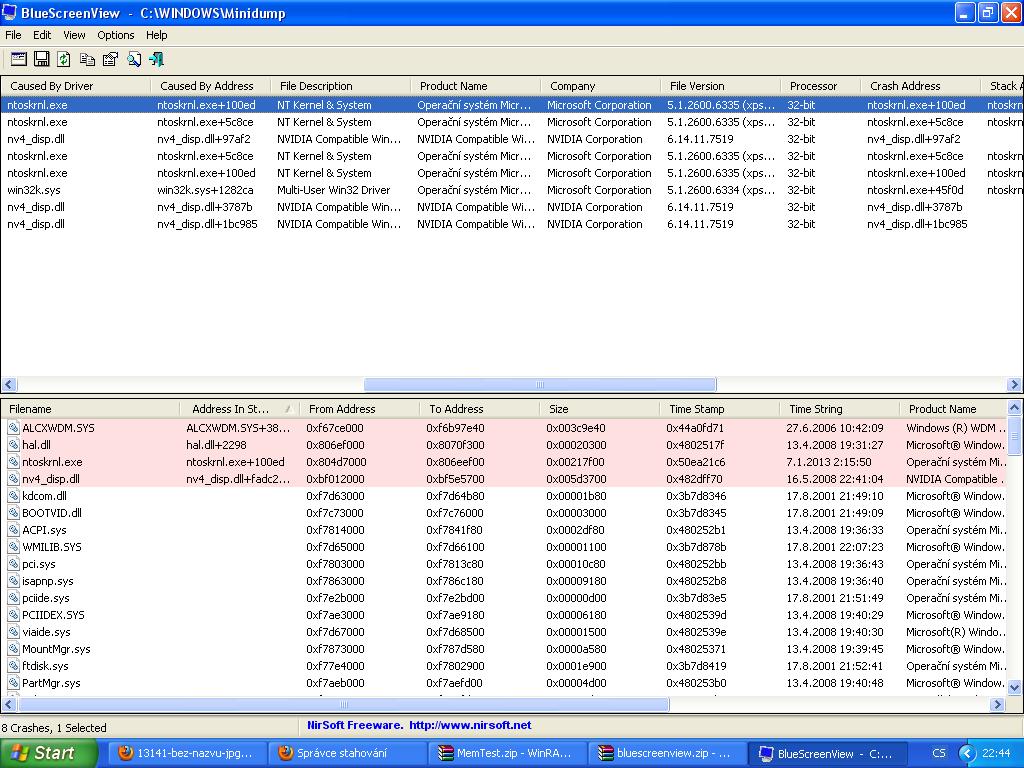Click the Refresh toolbar icon

click(x=64, y=59)
